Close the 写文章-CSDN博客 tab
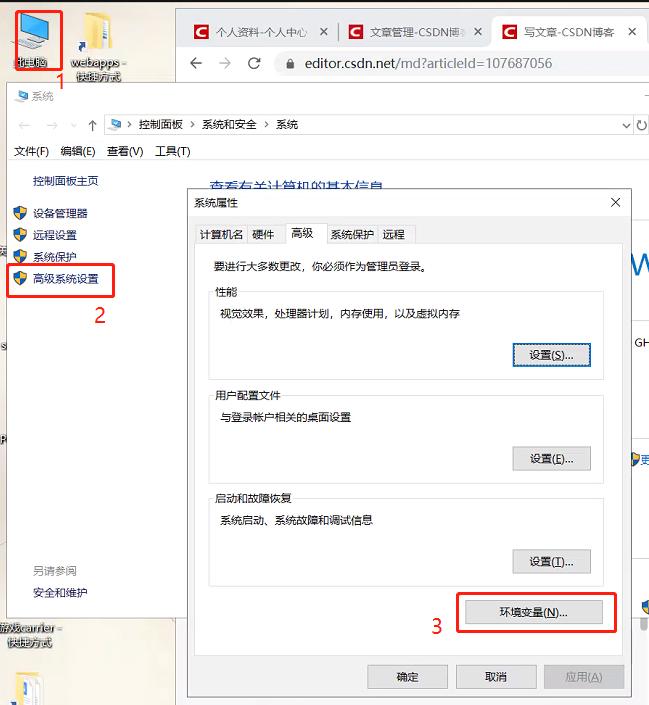Viewport: 649px width, 705px height. point(632,32)
